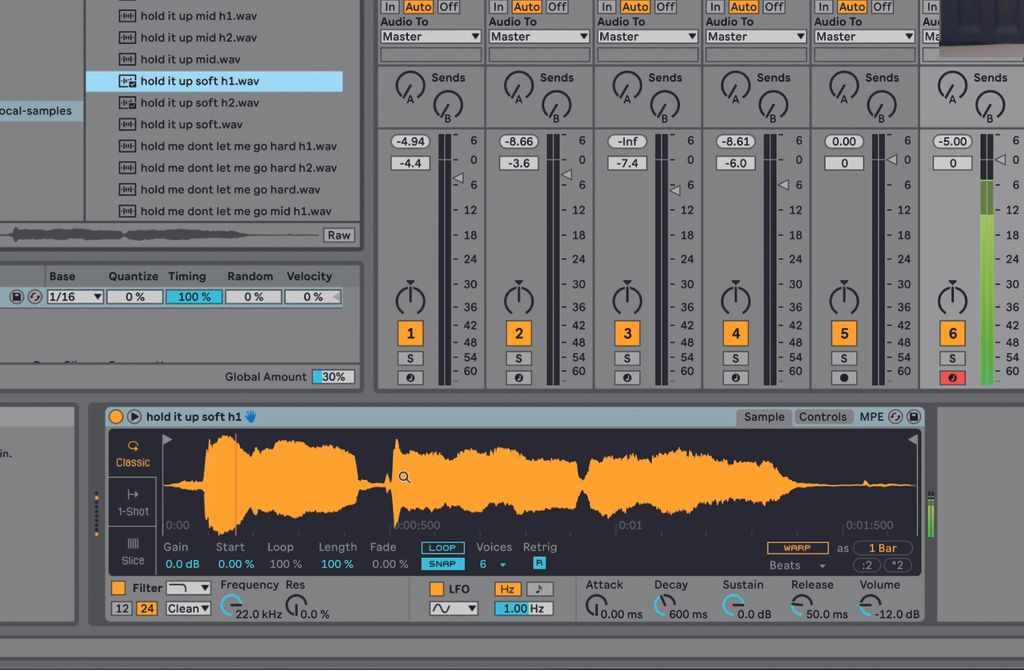The image size is (1024, 671).
Task: Open the Audio To Master dropdown on track 1
Action: click(x=429, y=36)
